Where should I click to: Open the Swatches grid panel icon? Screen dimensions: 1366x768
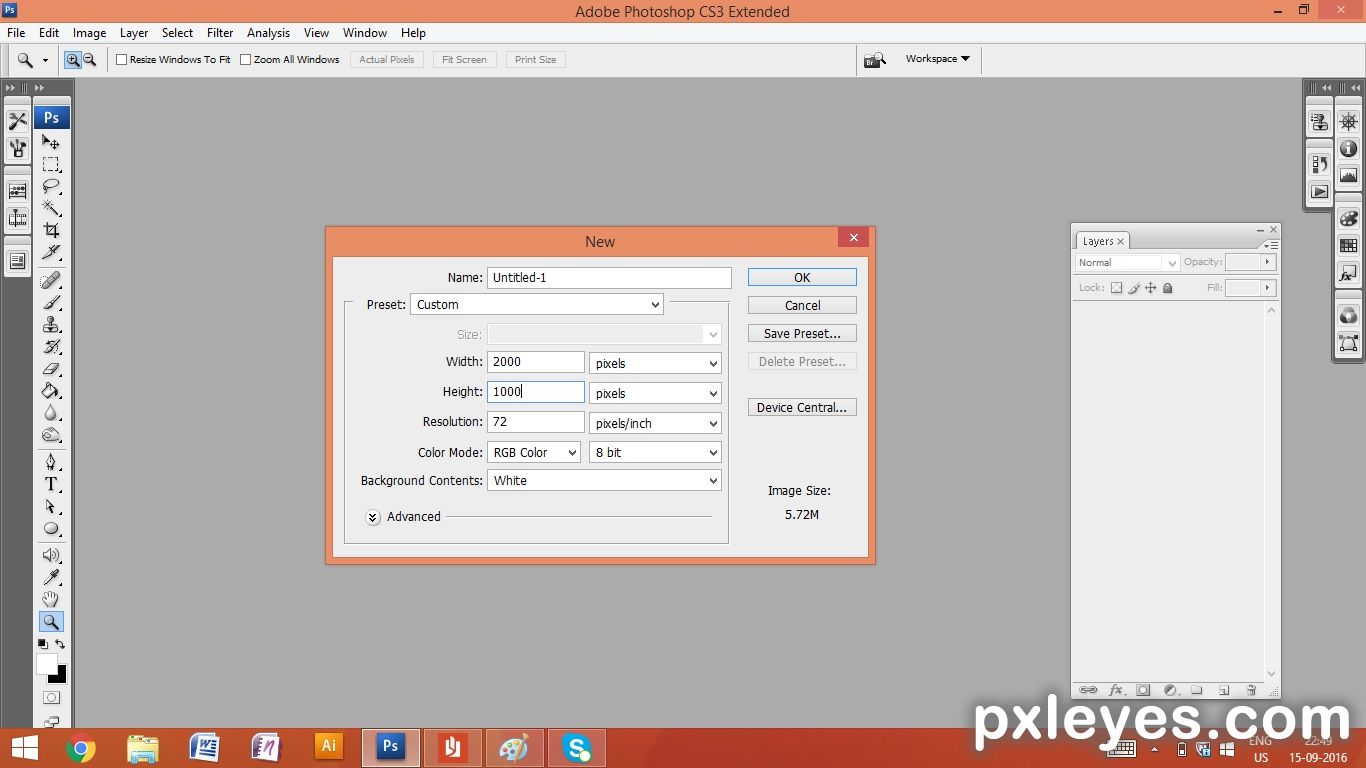pyautogui.click(x=1349, y=246)
